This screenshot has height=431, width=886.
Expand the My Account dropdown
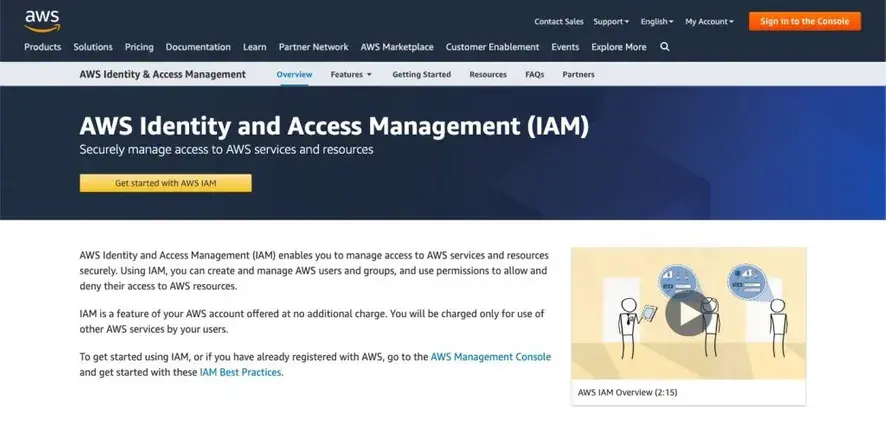click(x=709, y=21)
